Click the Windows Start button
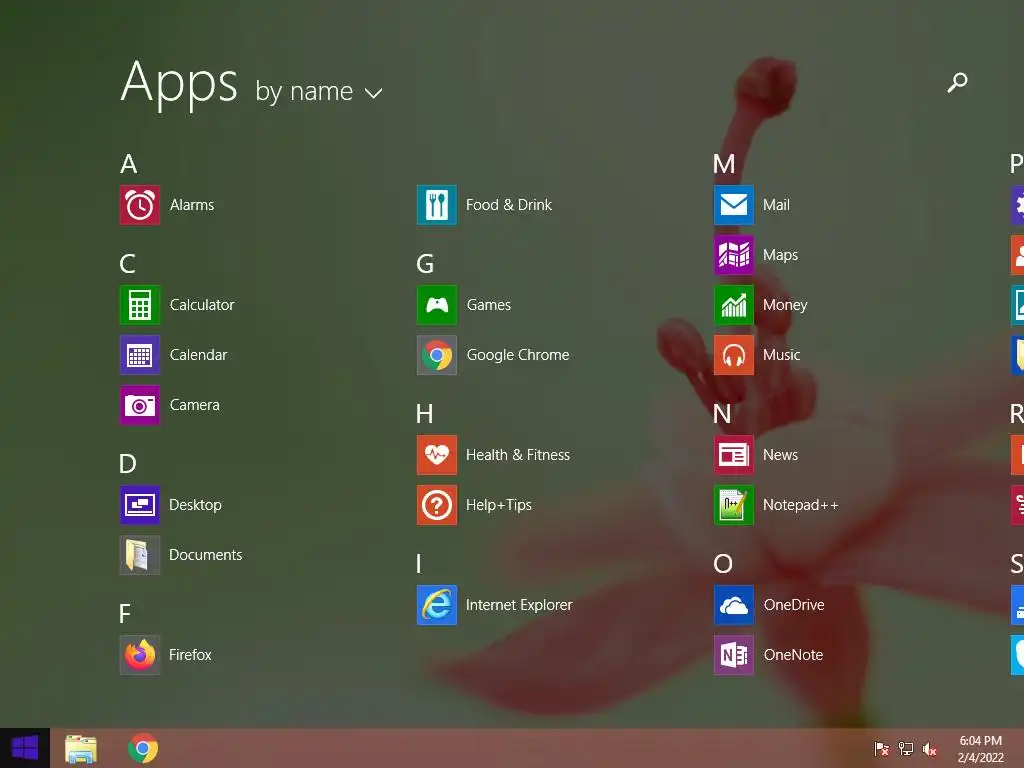Screen dimensions: 1024x768 (x=25, y=748)
